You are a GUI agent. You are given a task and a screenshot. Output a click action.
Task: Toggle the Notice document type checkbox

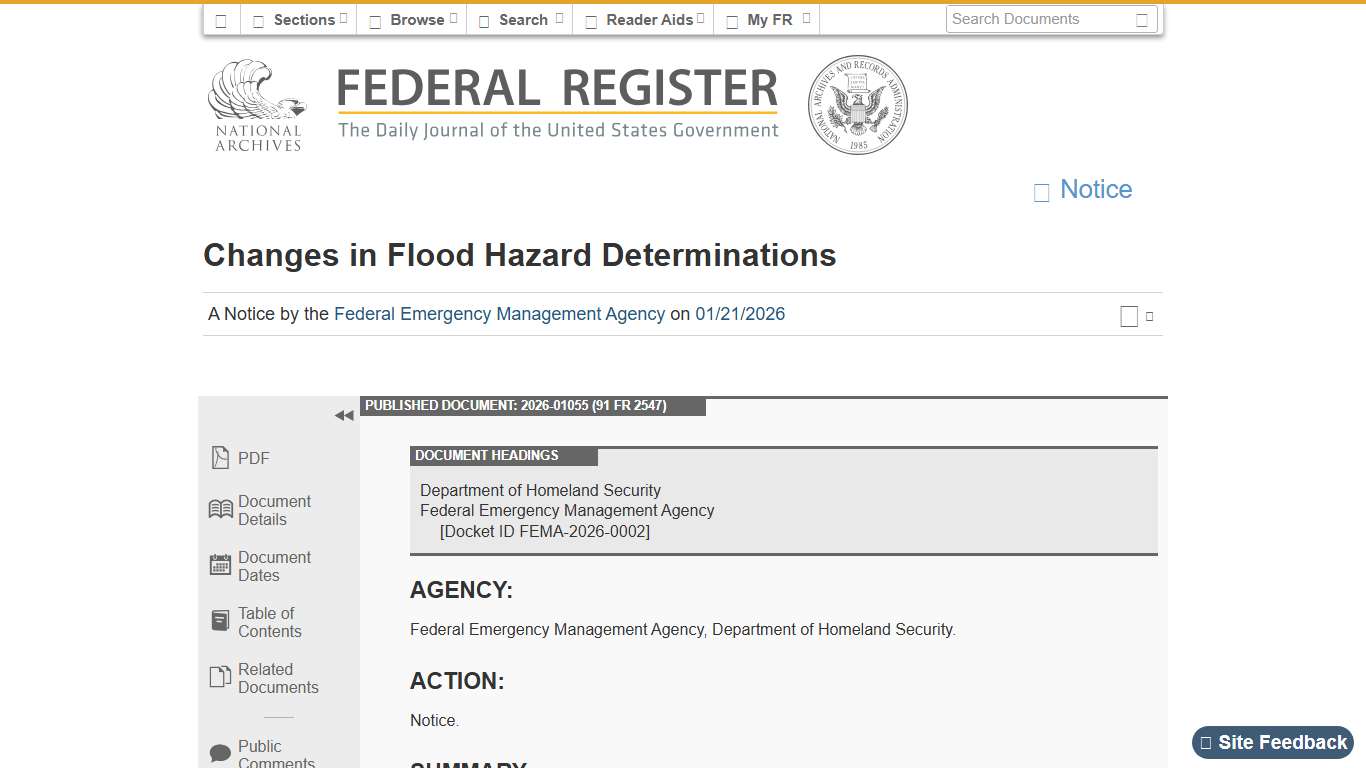[1041, 191]
